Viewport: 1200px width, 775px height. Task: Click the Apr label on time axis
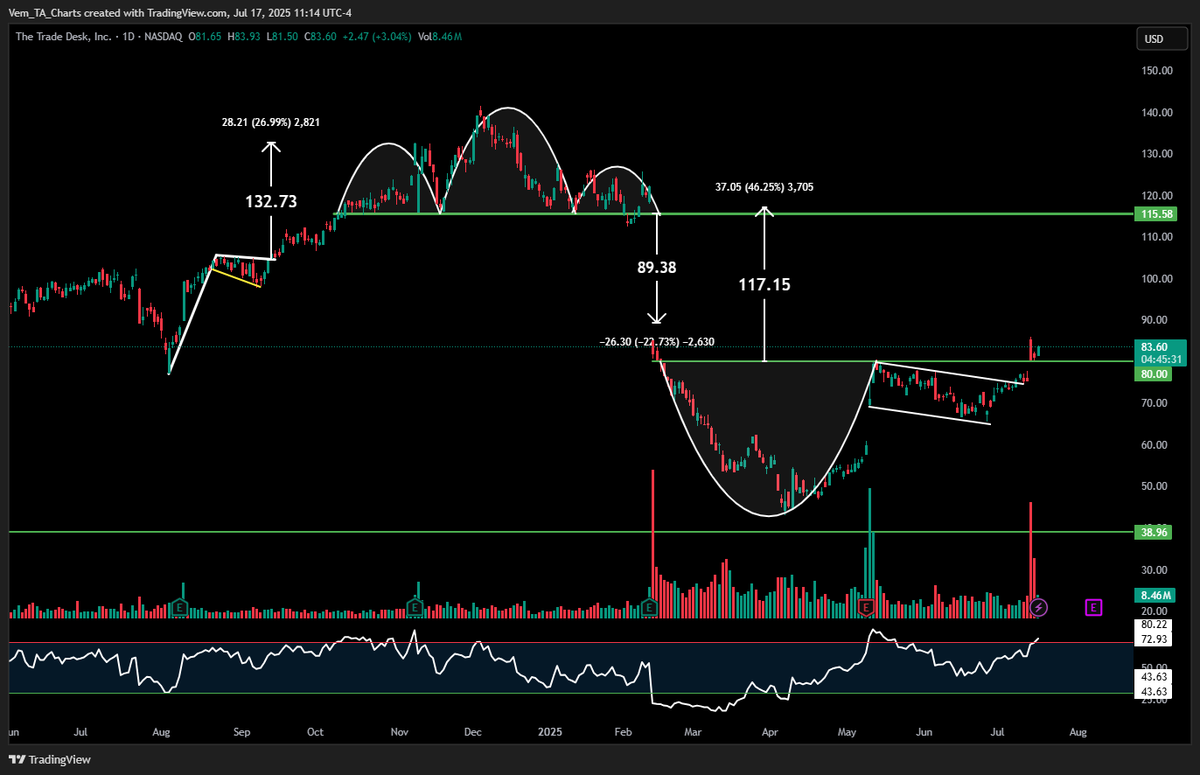770,733
